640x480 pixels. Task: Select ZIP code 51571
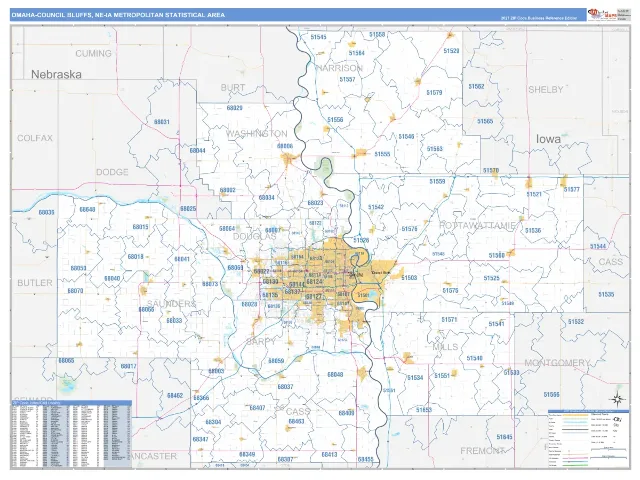click(x=449, y=320)
